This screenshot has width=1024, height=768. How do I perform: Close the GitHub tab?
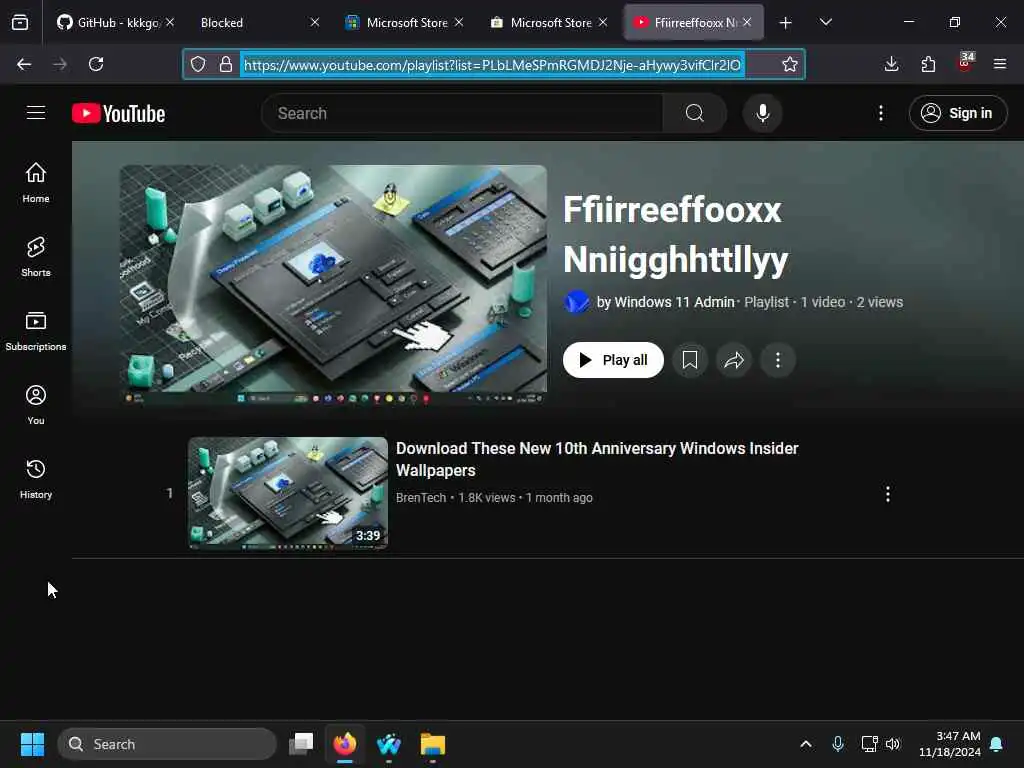click(170, 22)
